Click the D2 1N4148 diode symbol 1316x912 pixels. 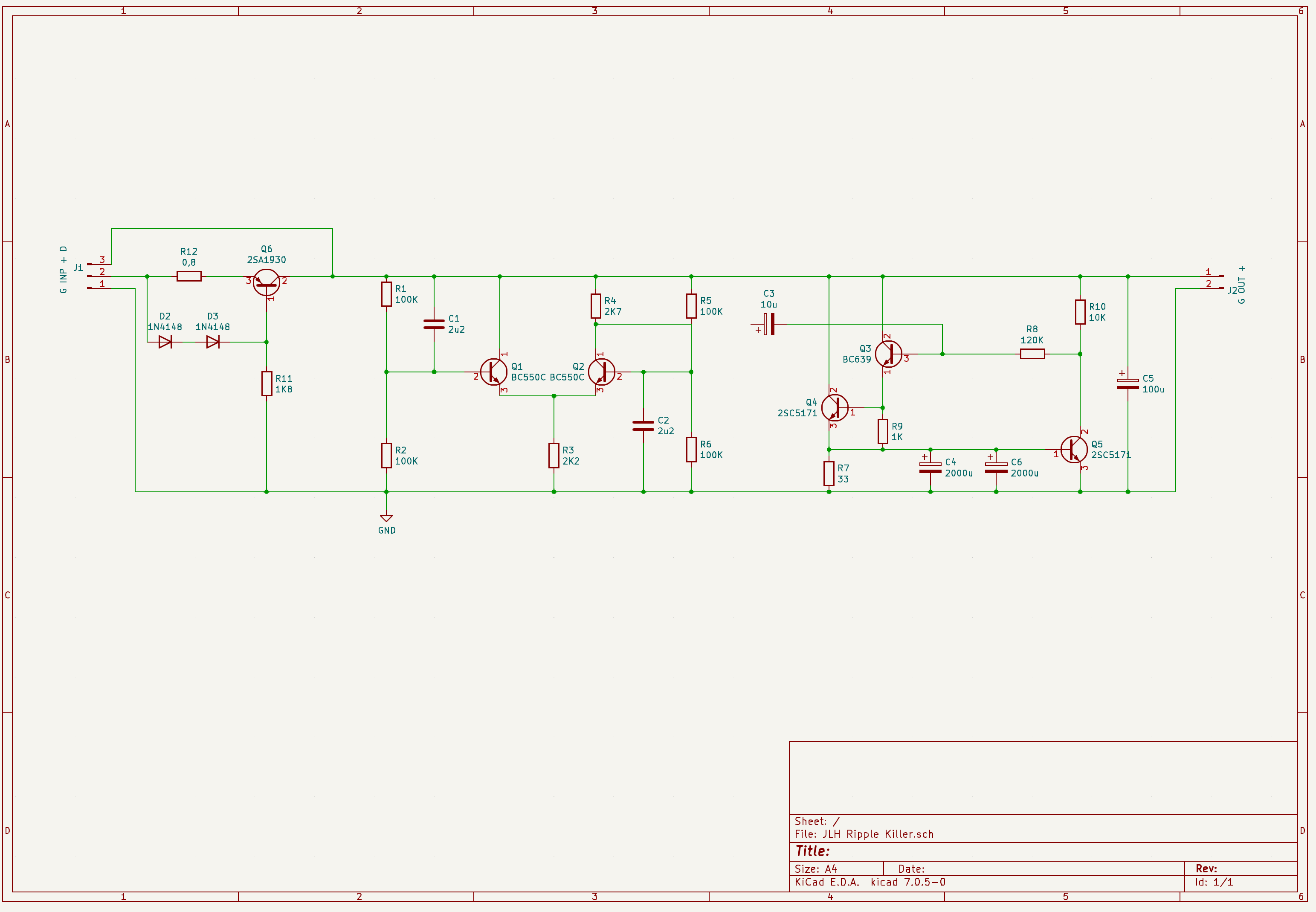pos(165,342)
